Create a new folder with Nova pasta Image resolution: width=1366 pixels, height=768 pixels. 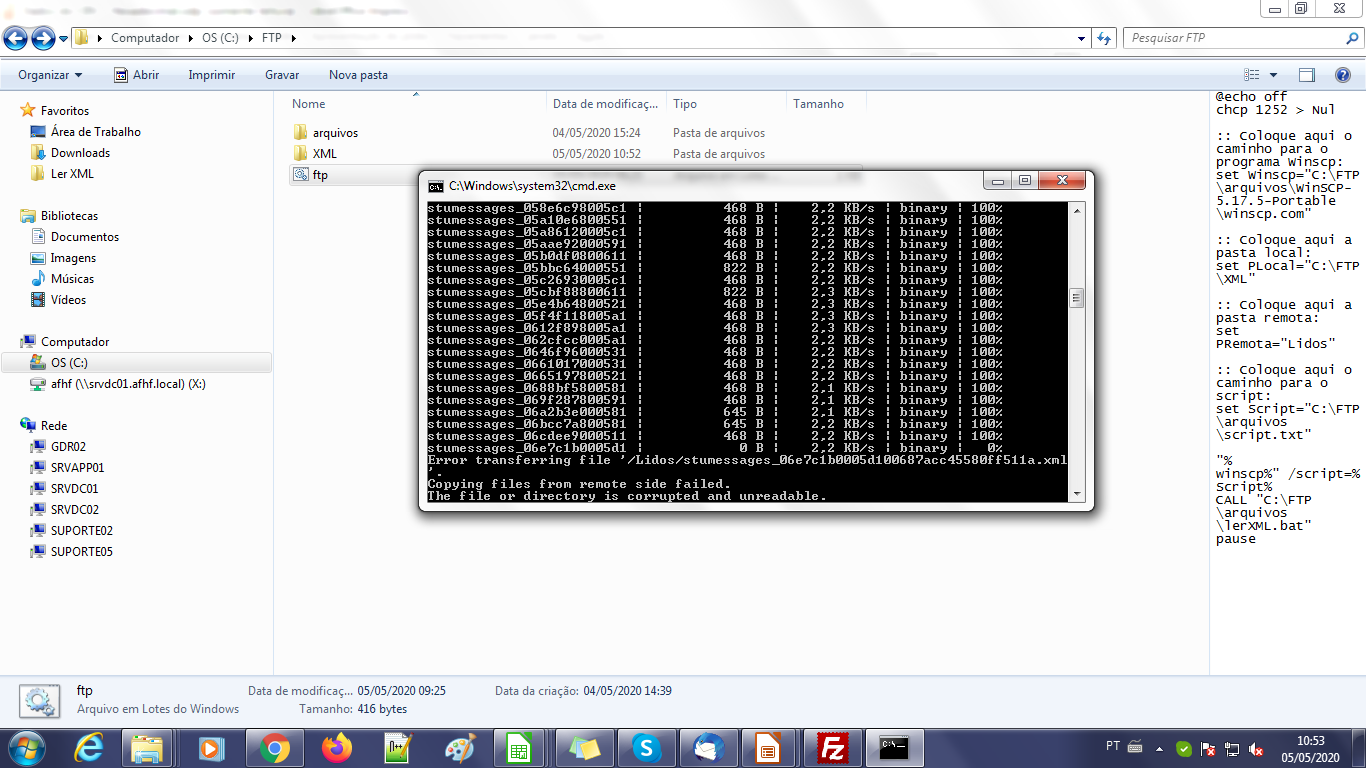tap(358, 75)
